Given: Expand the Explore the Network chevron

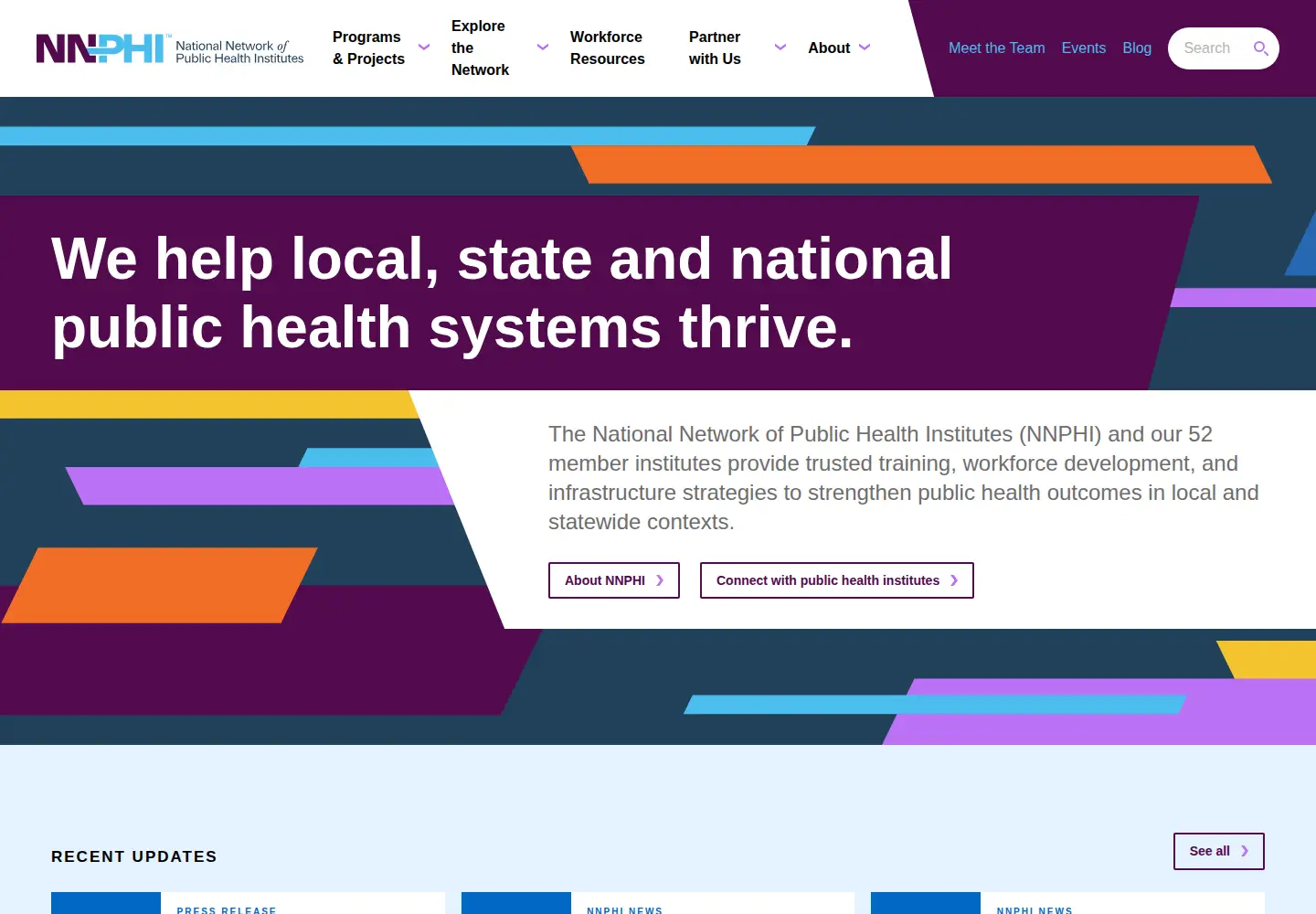Looking at the screenshot, I should (543, 48).
